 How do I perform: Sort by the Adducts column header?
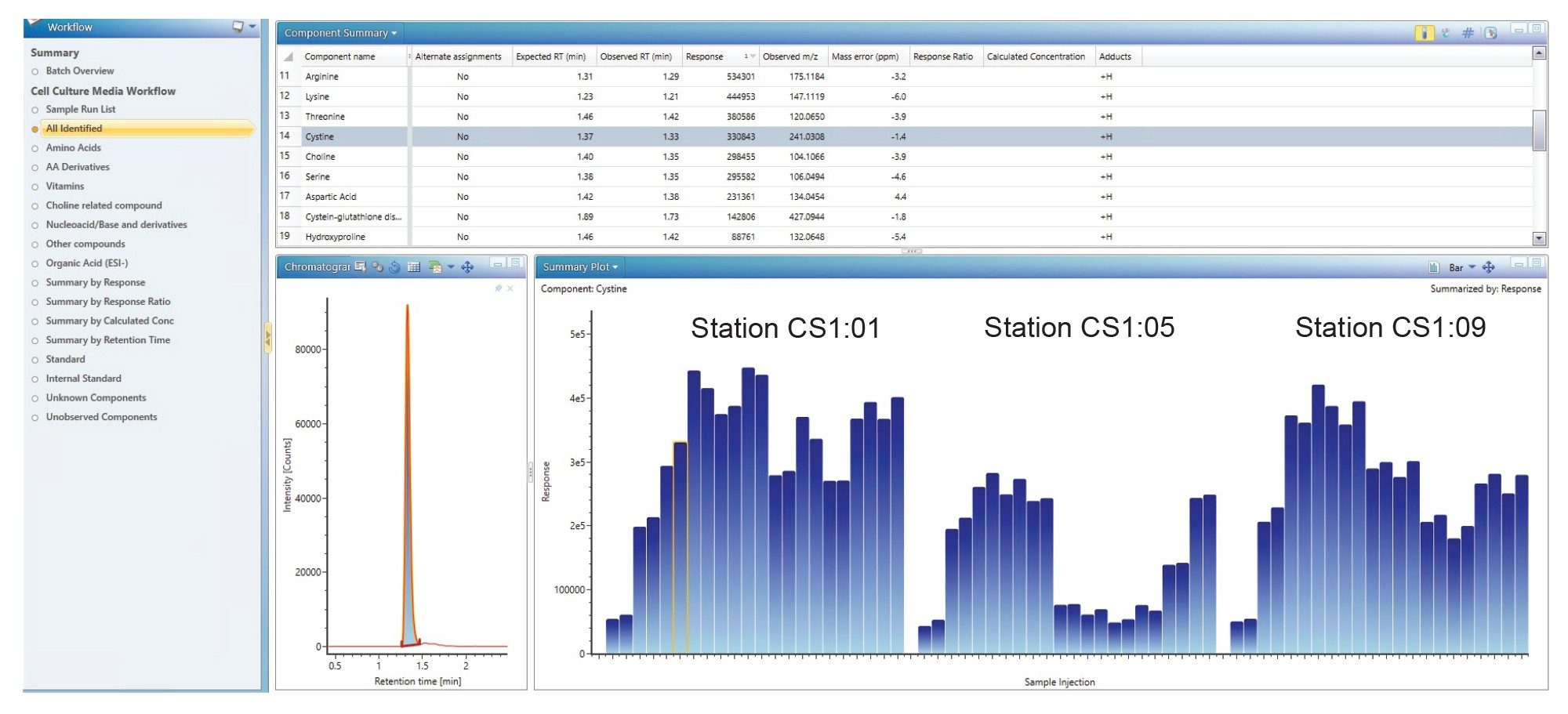tap(1118, 56)
